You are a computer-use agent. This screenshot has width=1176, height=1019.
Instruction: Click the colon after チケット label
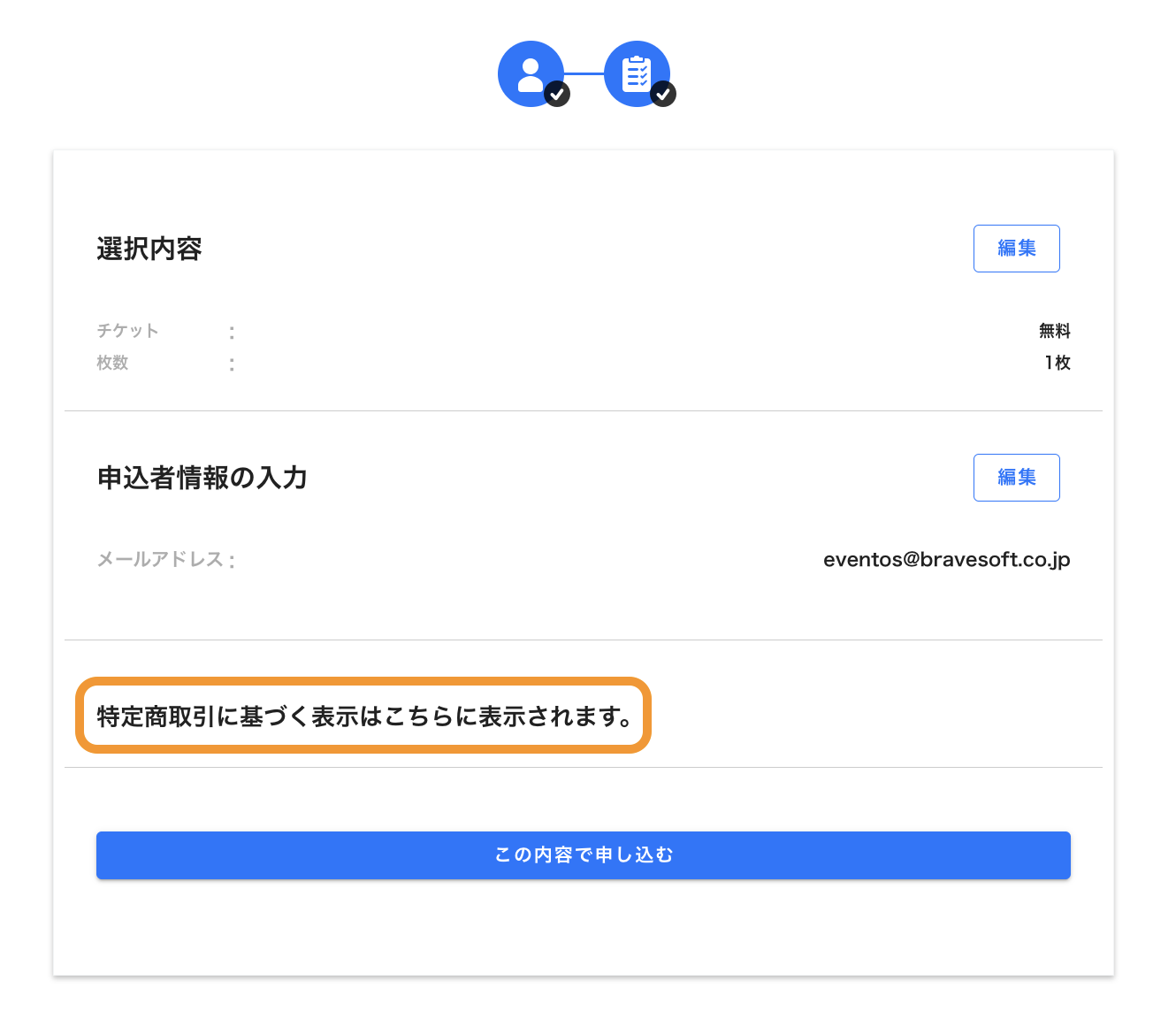232,333
